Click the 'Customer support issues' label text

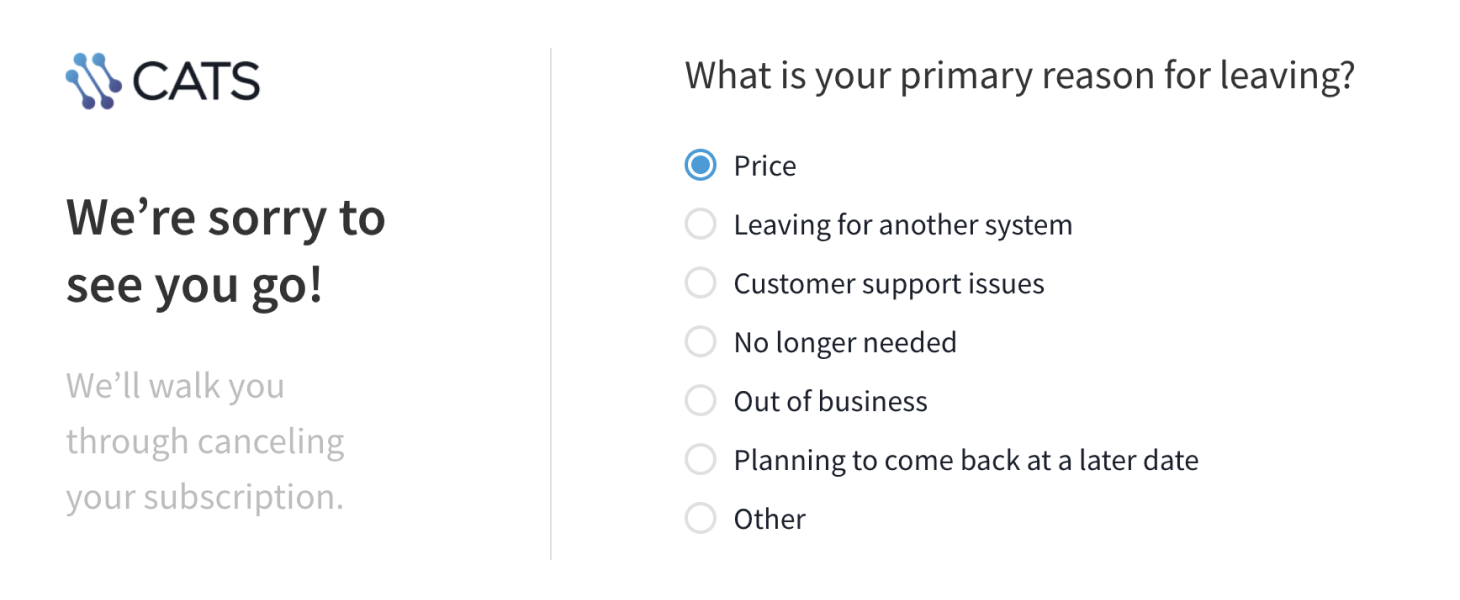click(x=889, y=284)
